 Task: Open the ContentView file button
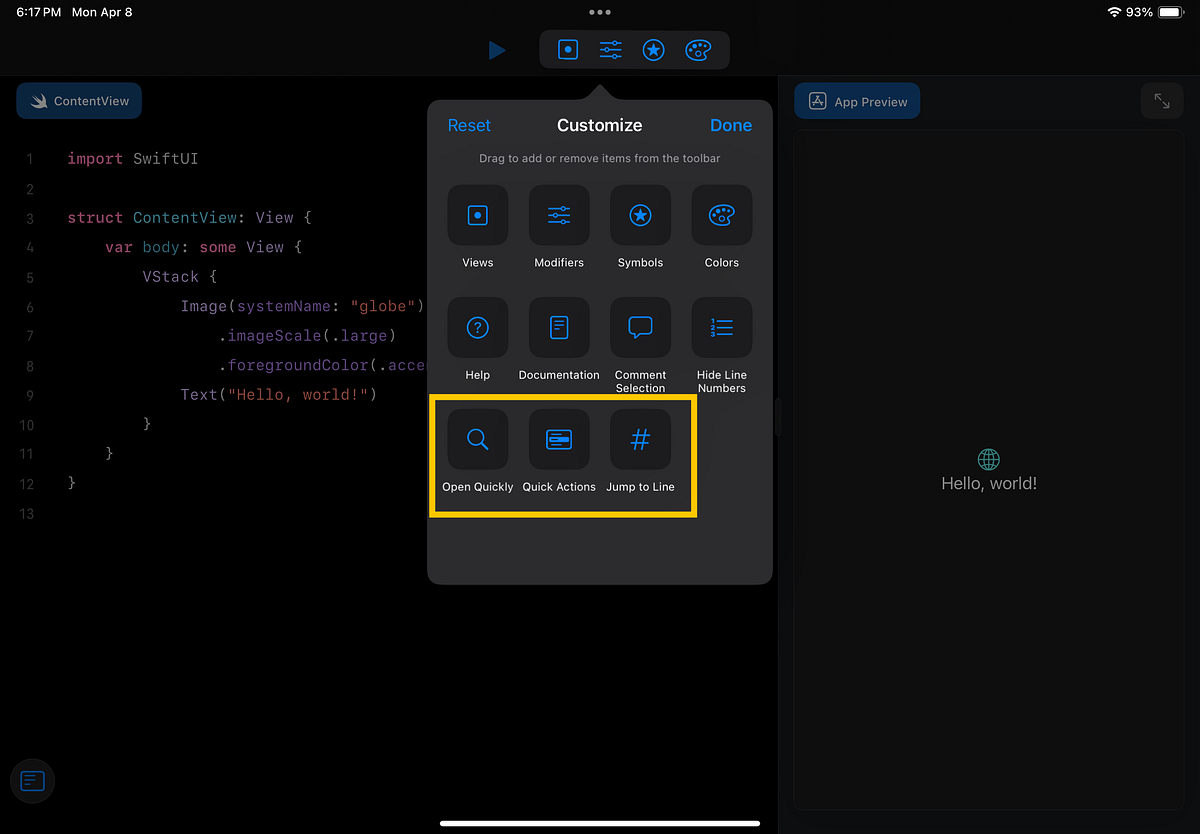[x=78, y=100]
